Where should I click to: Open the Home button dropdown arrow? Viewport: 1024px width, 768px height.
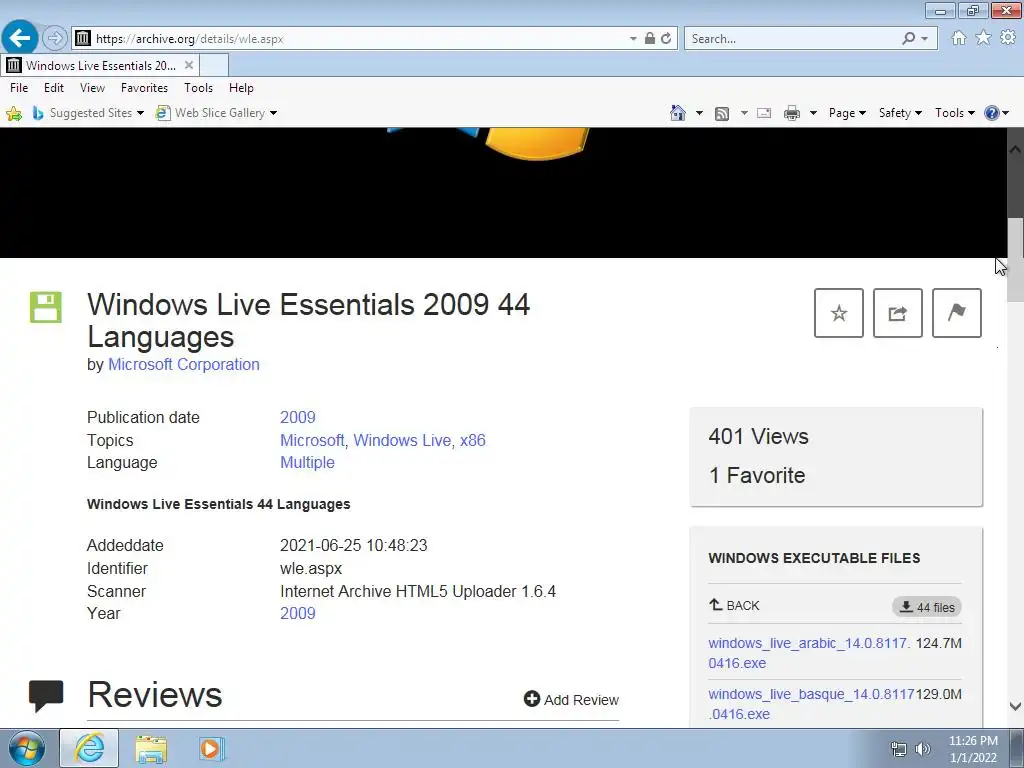(699, 113)
